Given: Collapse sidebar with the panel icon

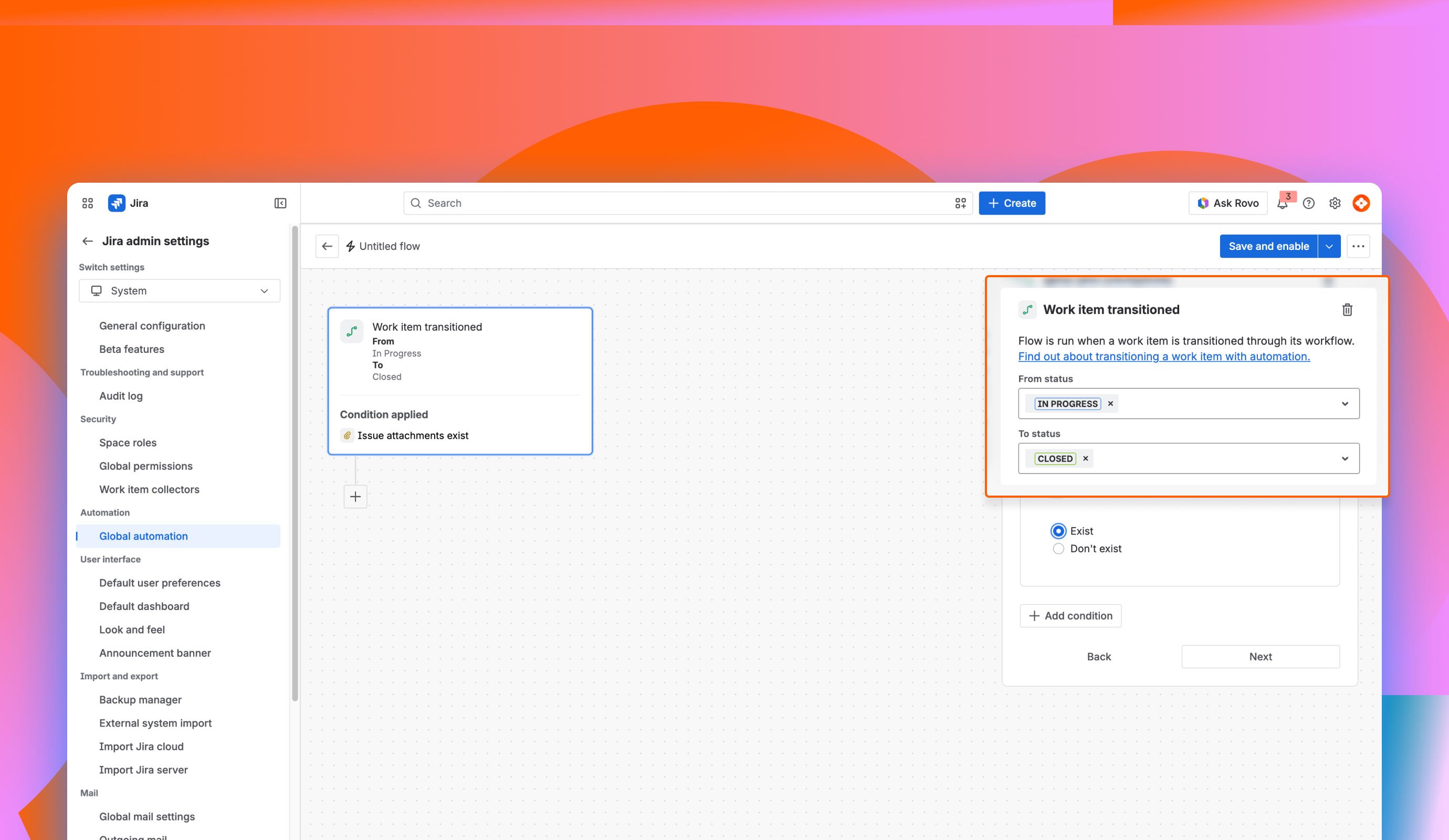Looking at the screenshot, I should coord(280,203).
